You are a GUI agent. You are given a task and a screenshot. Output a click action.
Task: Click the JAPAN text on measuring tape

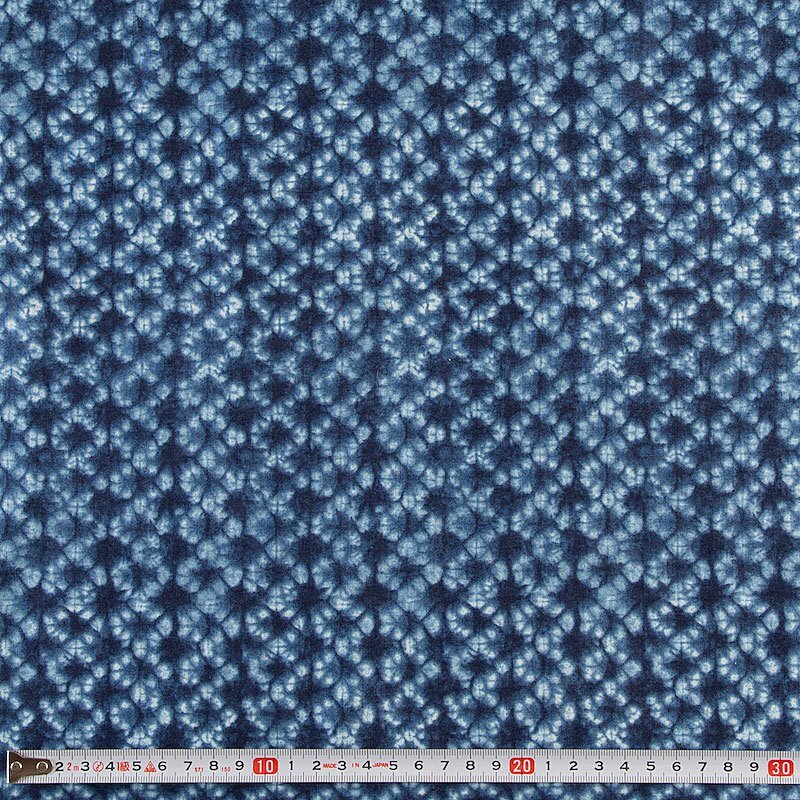(x=382, y=764)
